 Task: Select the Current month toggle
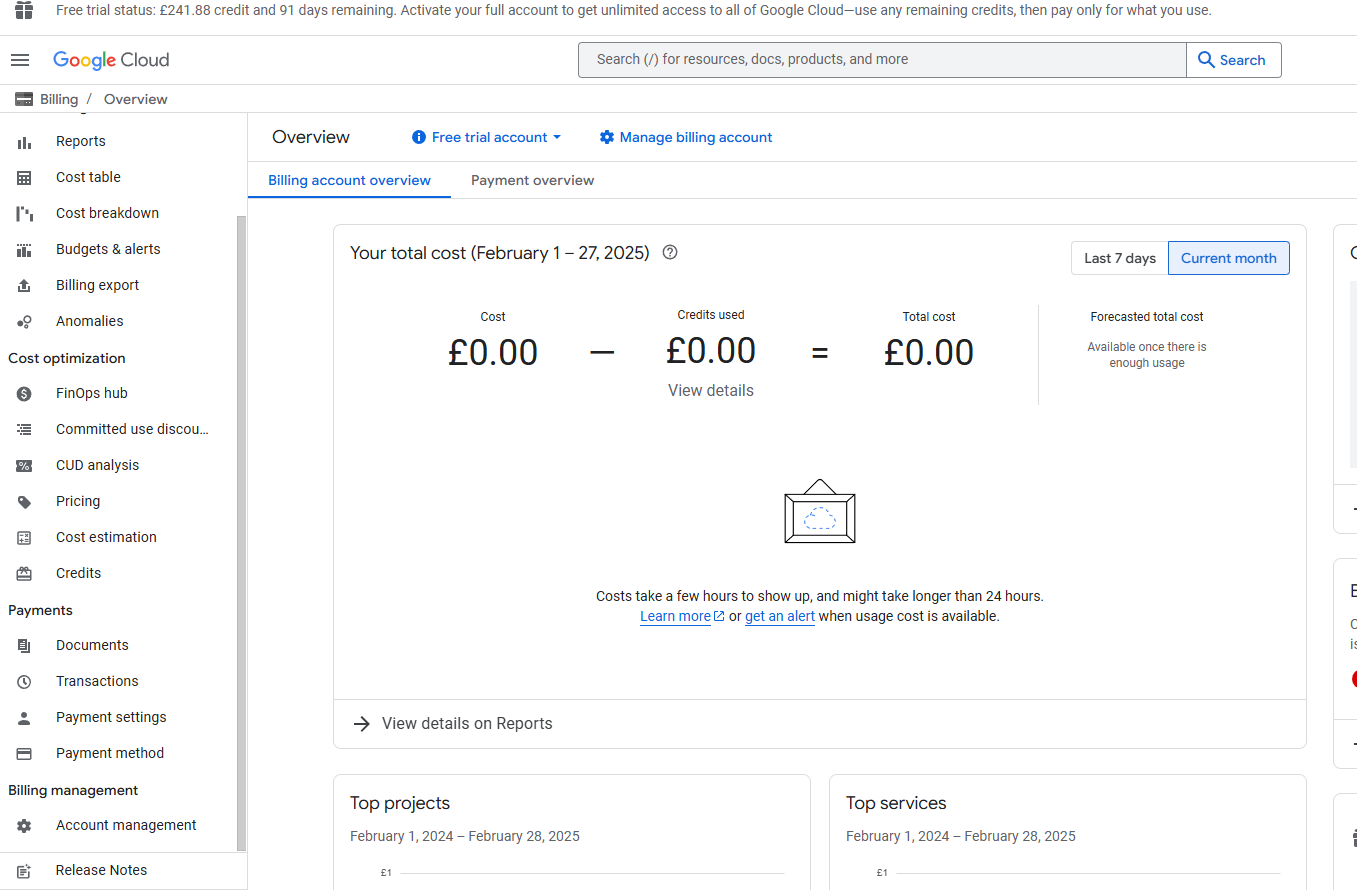coord(1229,258)
